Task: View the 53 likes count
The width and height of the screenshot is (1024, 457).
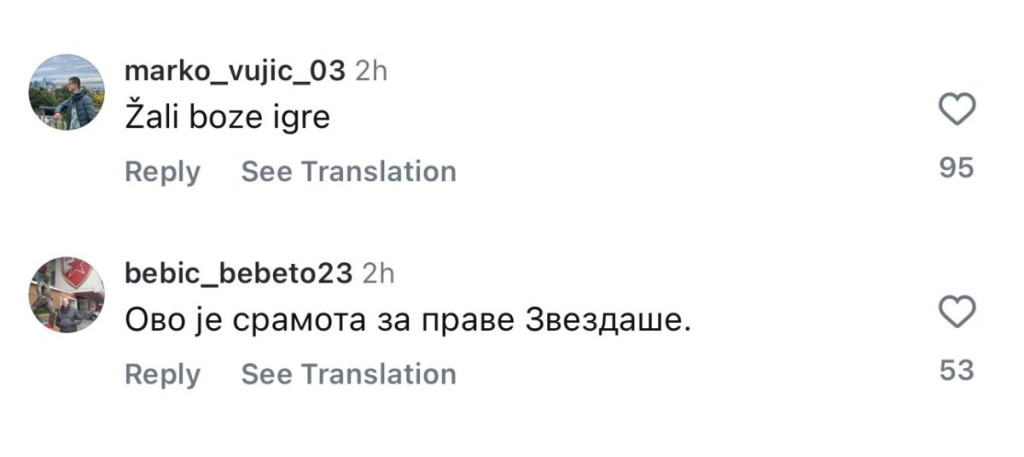Action: coord(957,371)
